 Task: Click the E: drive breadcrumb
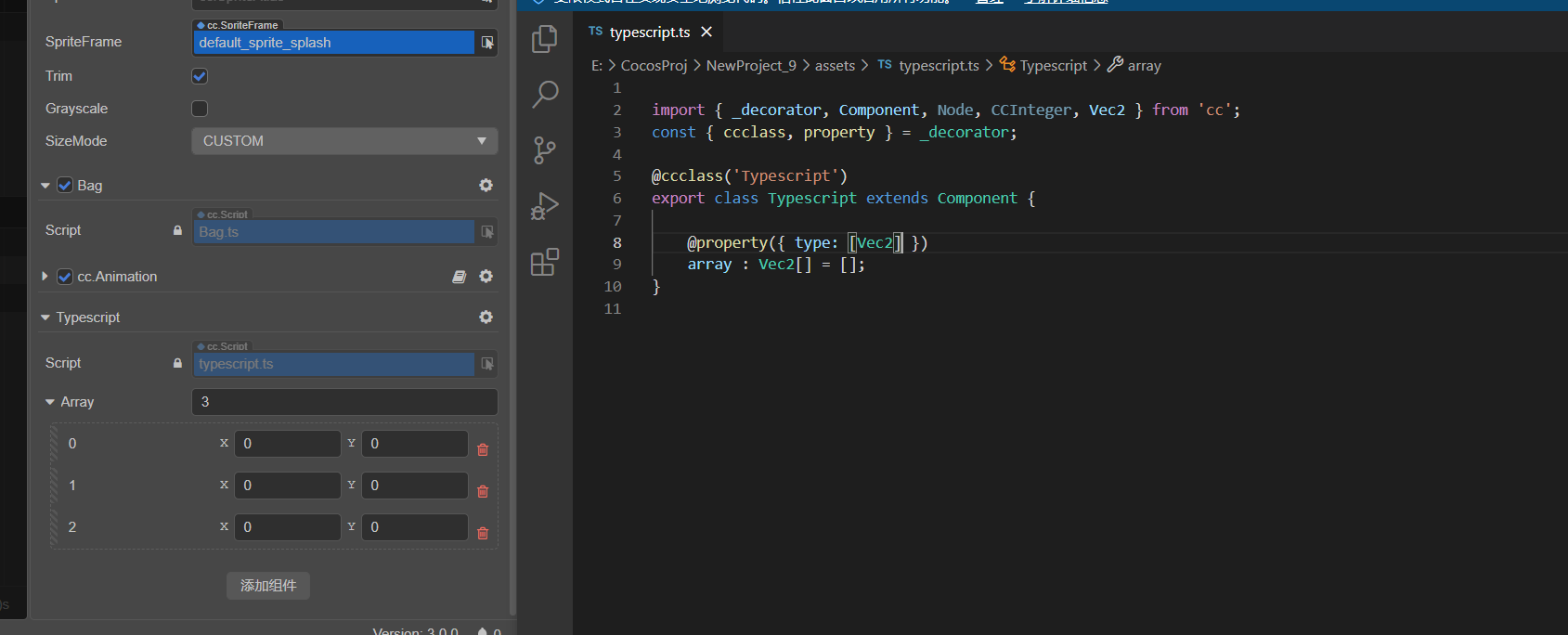597,66
